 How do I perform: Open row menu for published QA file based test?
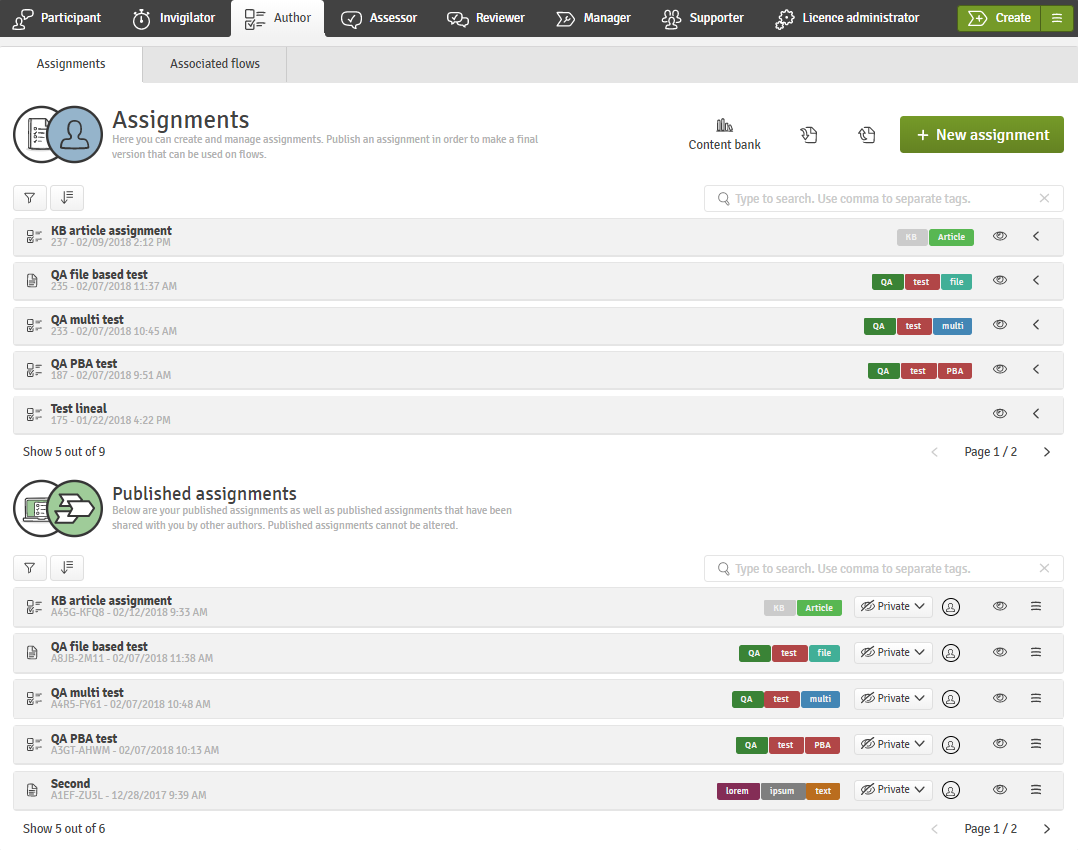pyautogui.click(x=1036, y=652)
